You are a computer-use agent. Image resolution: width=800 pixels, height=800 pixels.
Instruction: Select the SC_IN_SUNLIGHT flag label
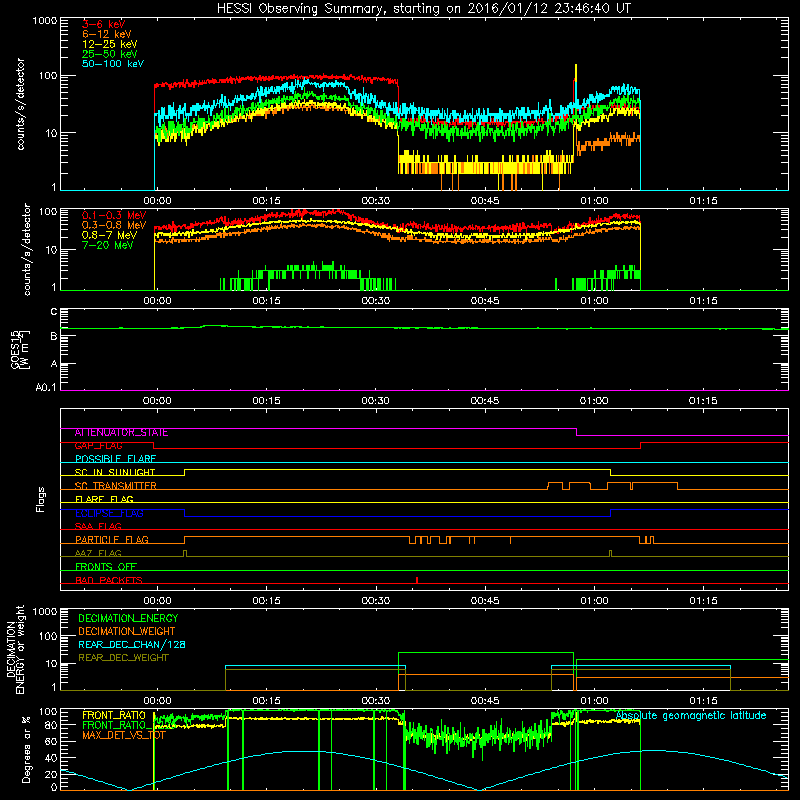click(115, 472)
